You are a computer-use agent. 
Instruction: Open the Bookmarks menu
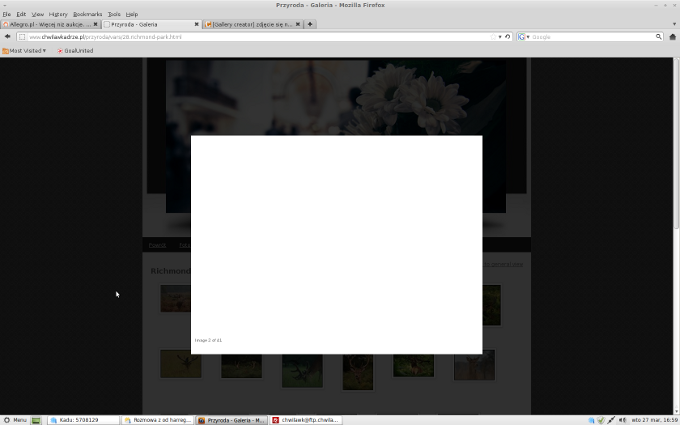tap(87, 14)
